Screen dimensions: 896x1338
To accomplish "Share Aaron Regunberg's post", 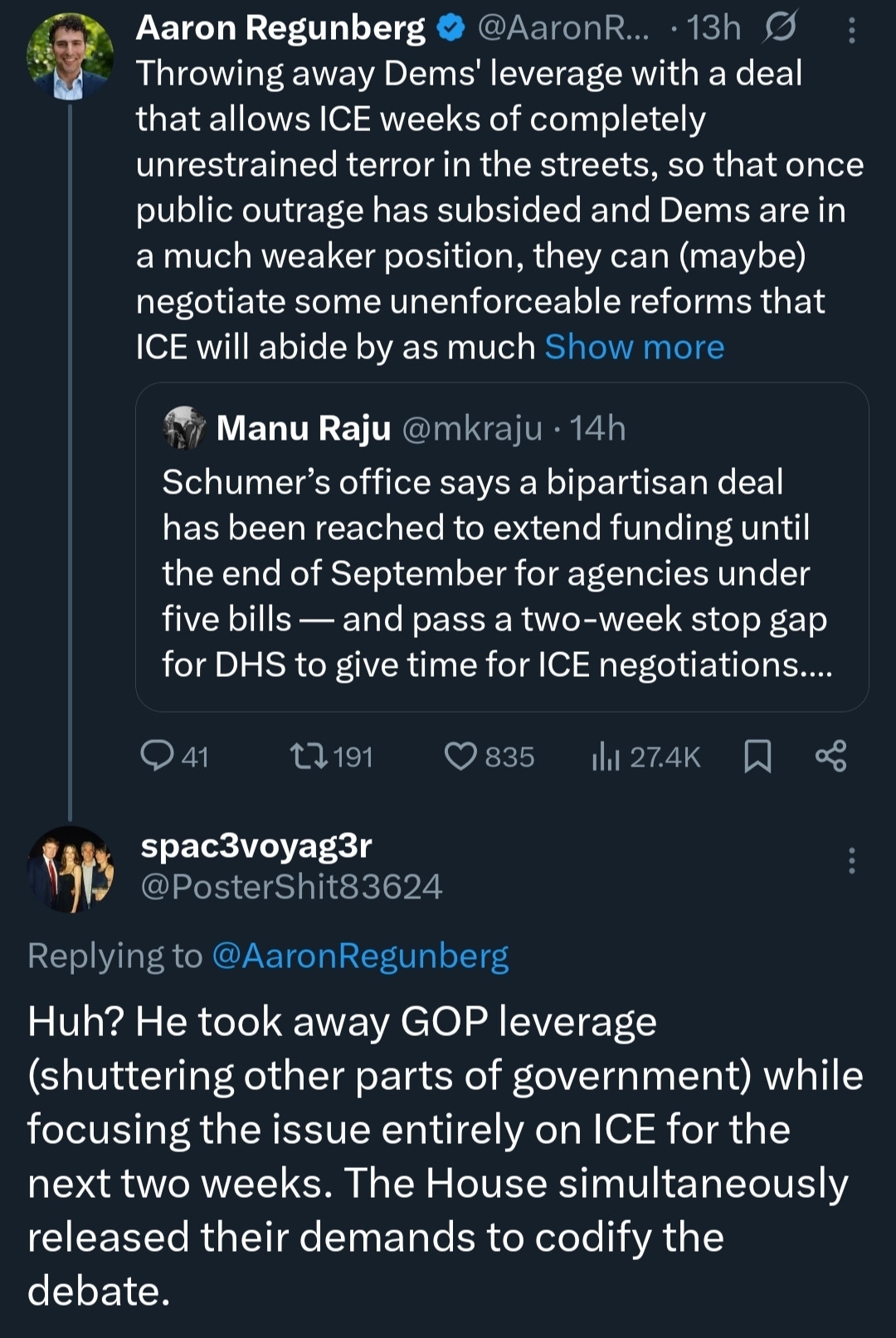I will (x=830, y=757).
